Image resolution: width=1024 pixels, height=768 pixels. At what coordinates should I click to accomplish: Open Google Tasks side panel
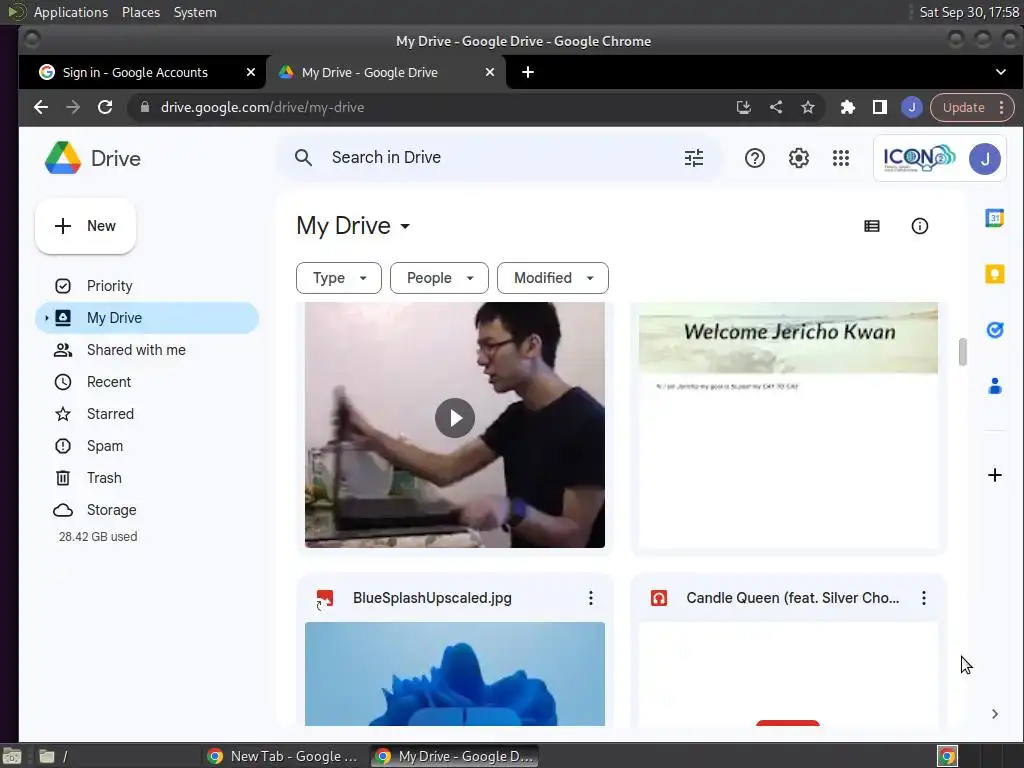coord(994,330)
